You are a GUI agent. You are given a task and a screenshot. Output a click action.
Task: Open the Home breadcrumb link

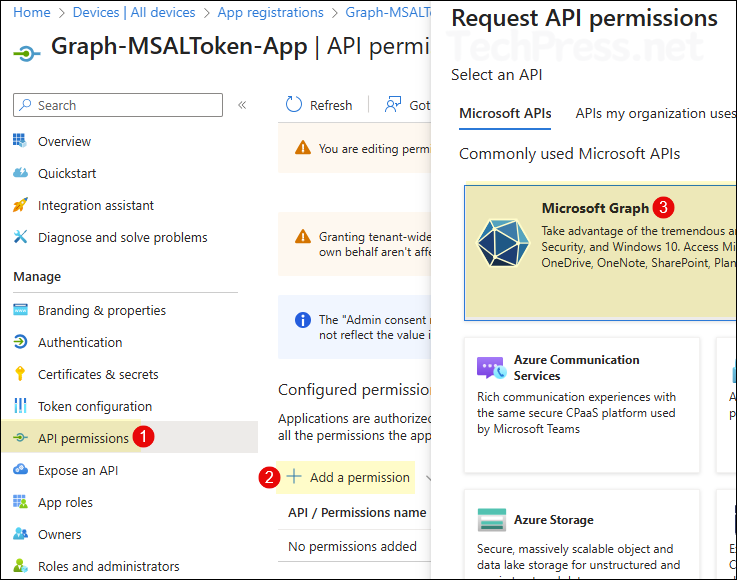tap(32, 13)
